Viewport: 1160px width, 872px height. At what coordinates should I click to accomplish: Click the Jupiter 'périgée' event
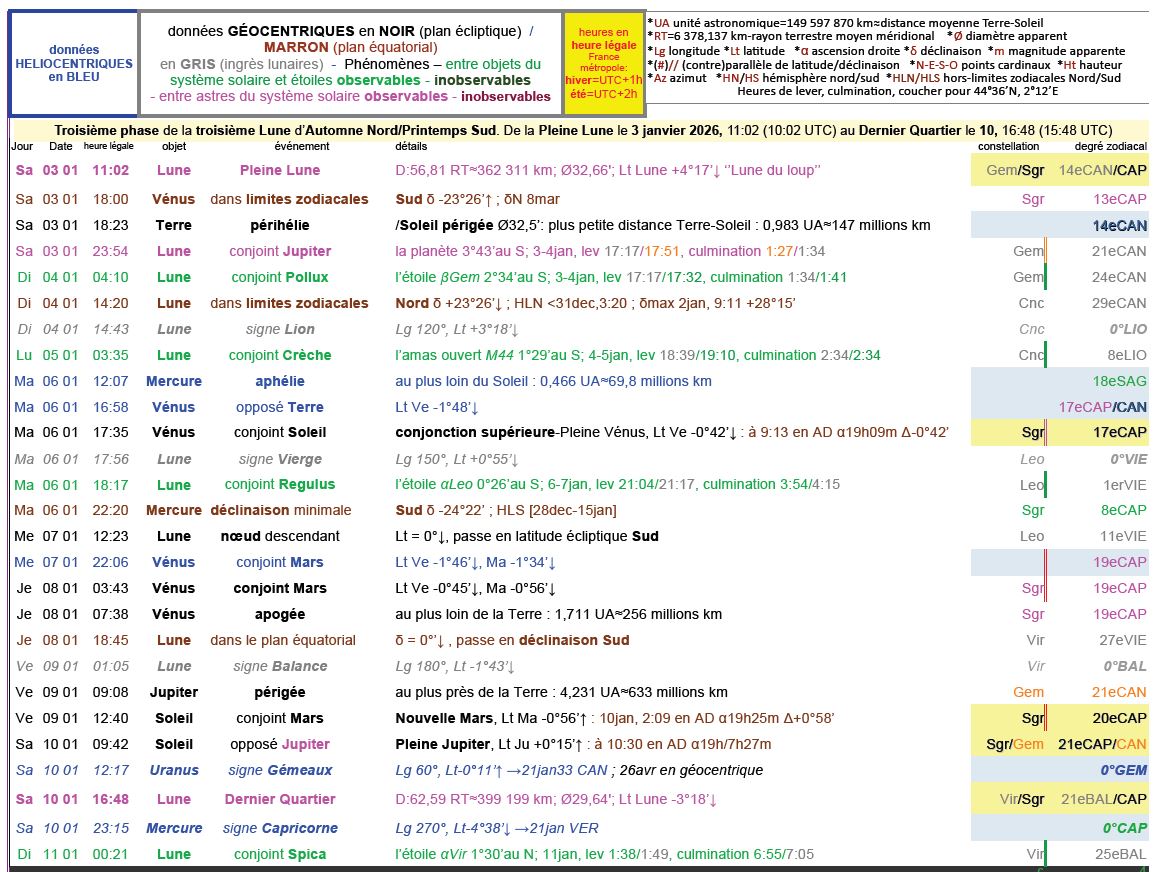coord(280,692)
